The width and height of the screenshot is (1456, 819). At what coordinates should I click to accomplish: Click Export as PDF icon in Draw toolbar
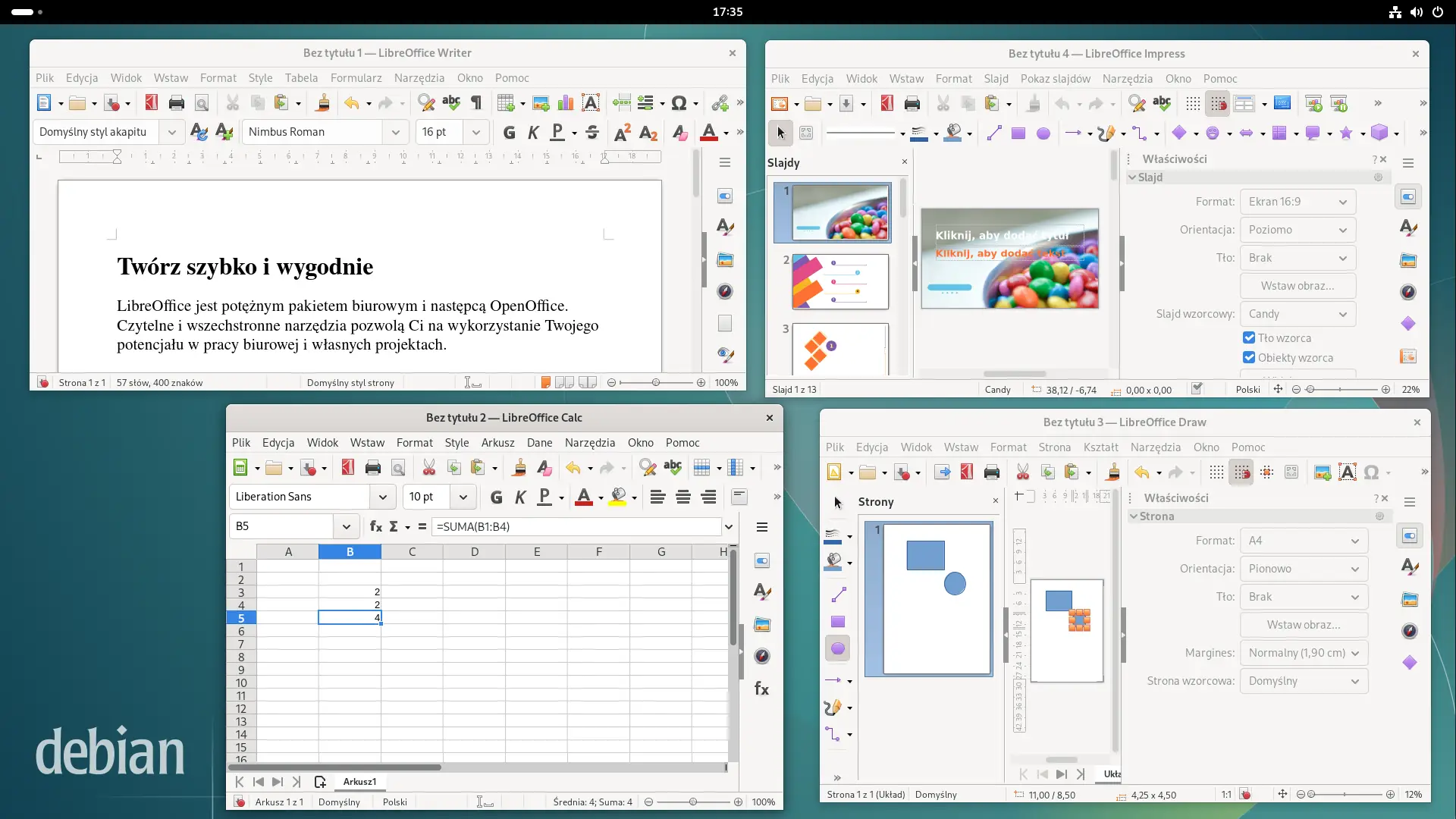point(967,472)
